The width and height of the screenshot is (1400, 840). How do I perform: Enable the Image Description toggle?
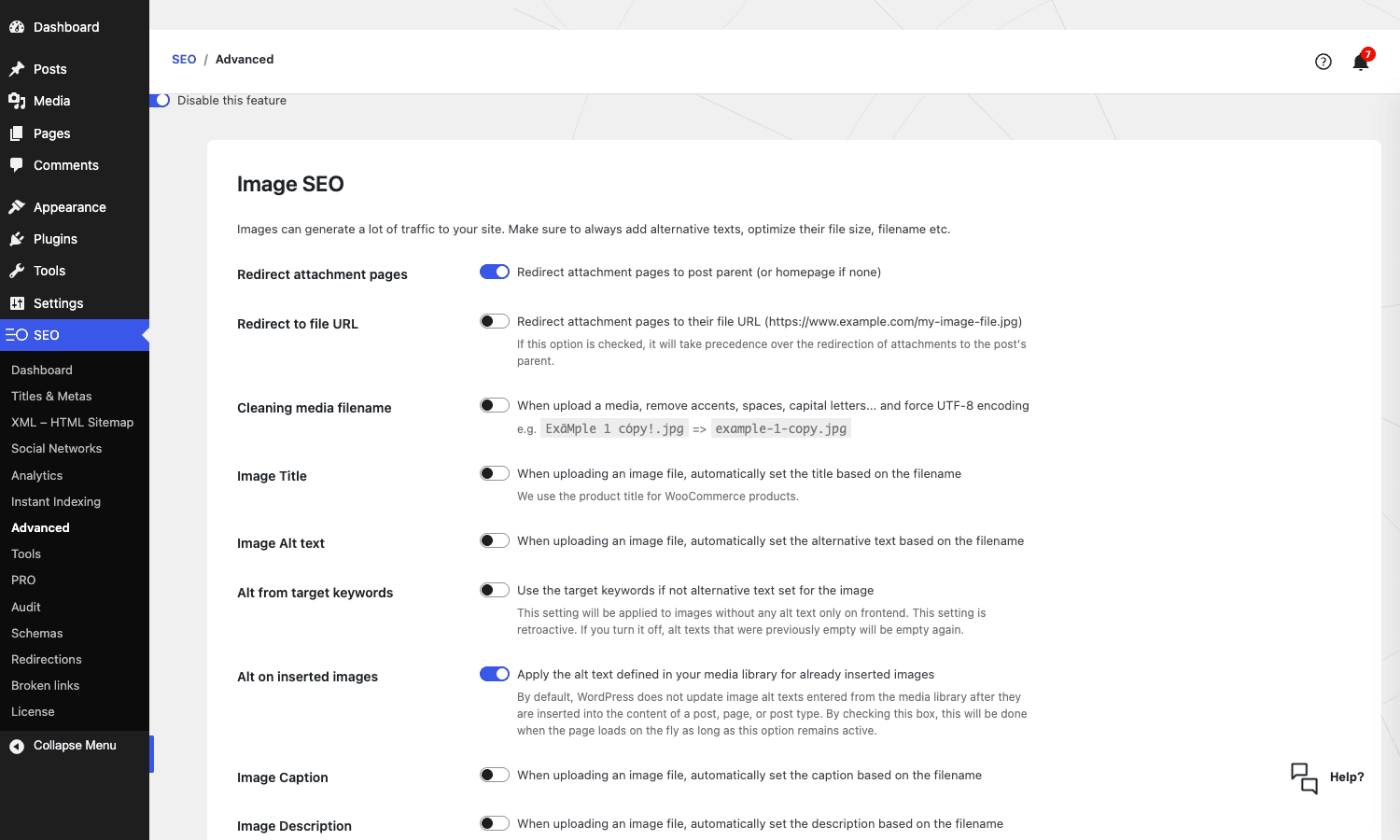tap(495, 823)
